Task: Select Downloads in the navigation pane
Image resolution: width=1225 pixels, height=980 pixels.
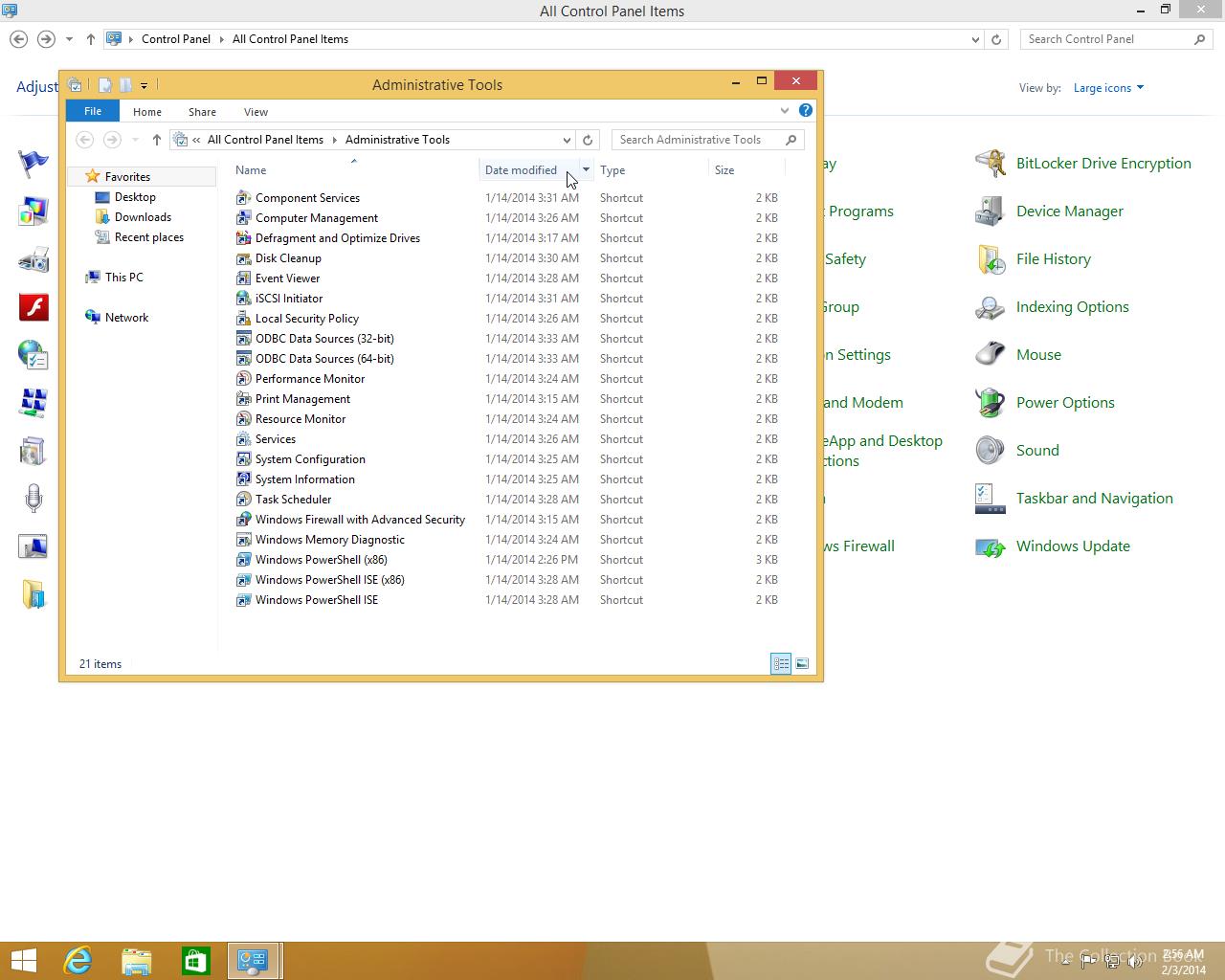Action: pyautogui.click(x=143, y=217)
